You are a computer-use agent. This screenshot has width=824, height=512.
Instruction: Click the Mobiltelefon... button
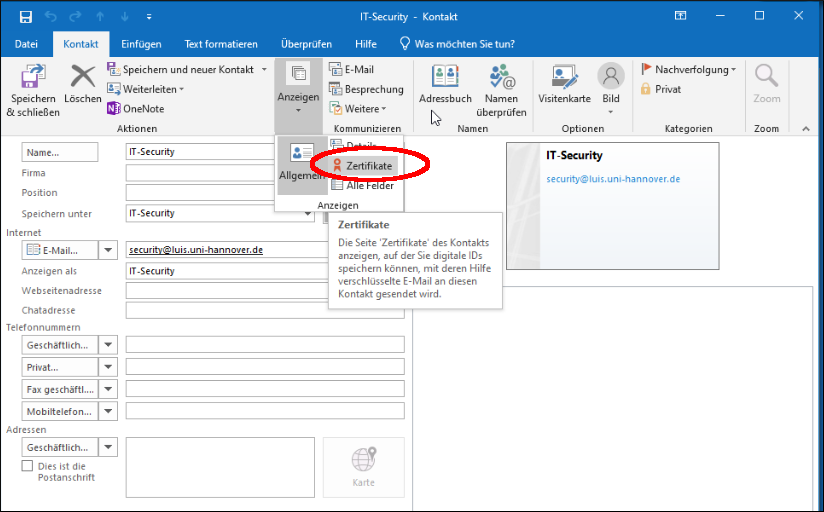pos(60,411)
